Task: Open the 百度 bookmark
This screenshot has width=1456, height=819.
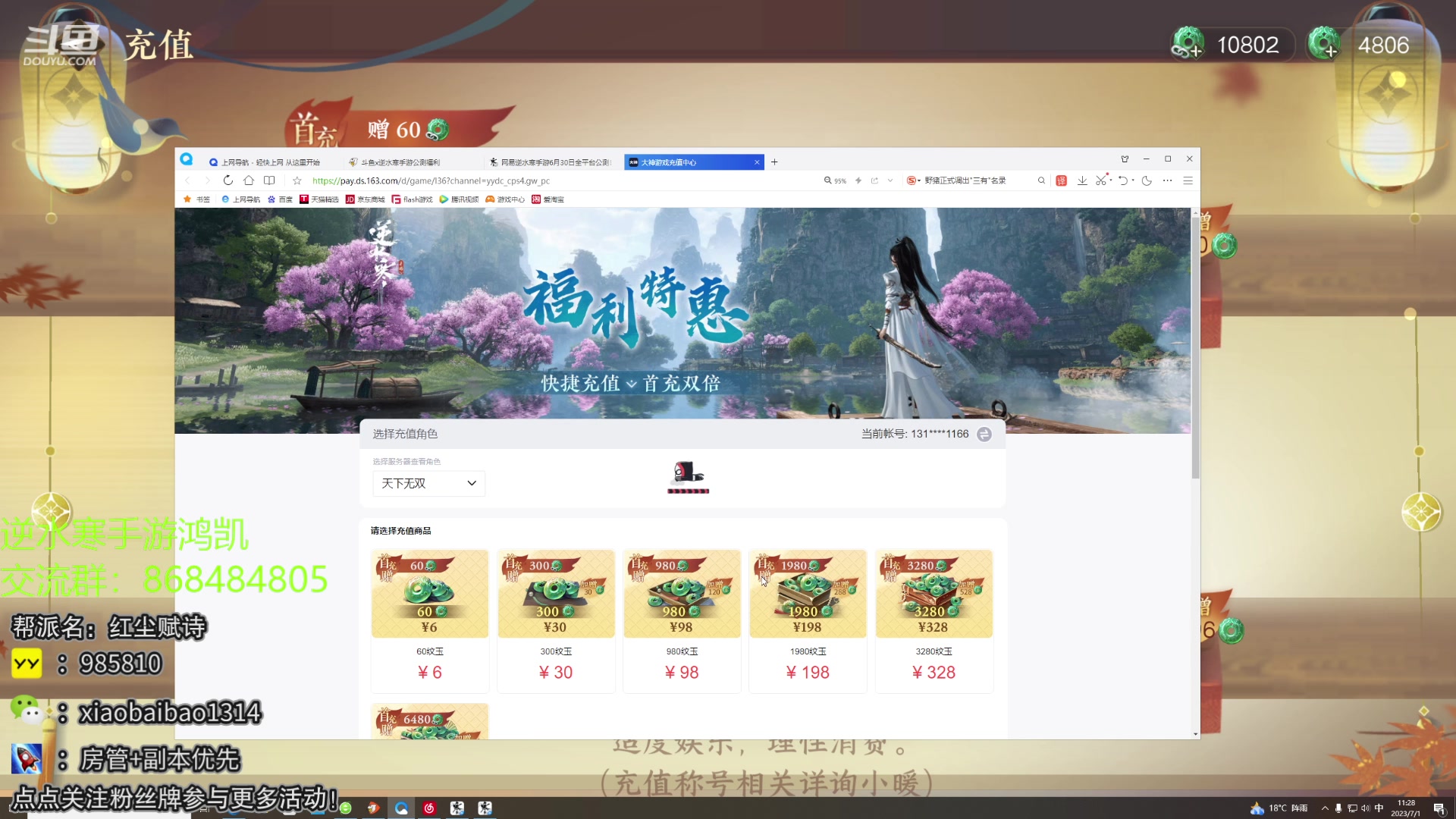Action: pos(280,199)
